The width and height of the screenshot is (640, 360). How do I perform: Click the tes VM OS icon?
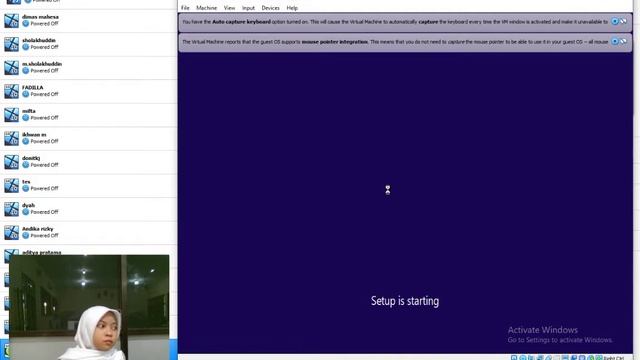tap(11, 186)
